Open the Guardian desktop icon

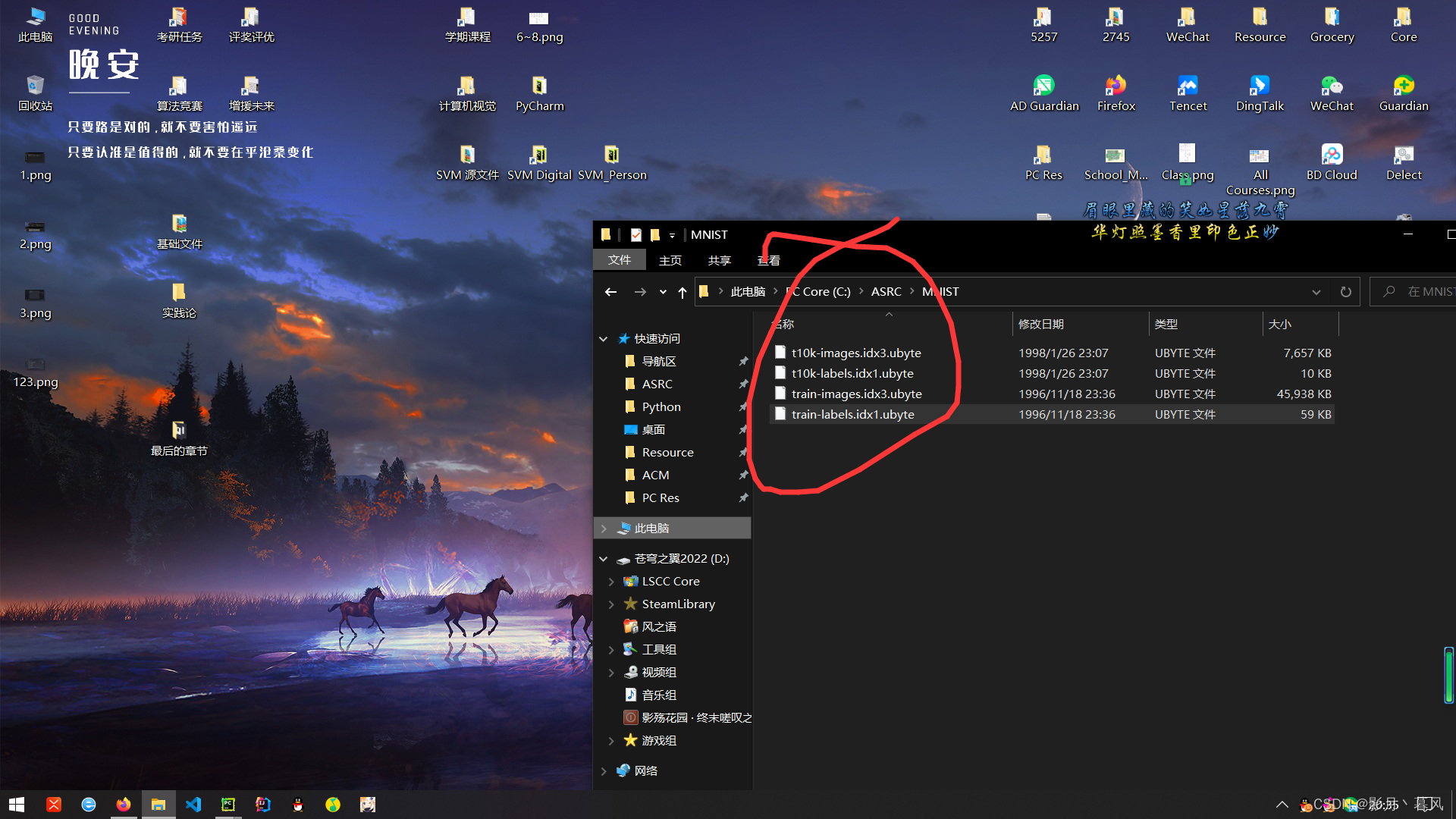click(1404, 93)
